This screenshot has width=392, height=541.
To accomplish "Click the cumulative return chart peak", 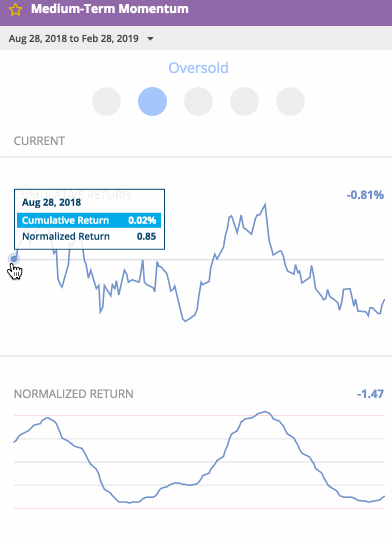I will click(265, 205).
